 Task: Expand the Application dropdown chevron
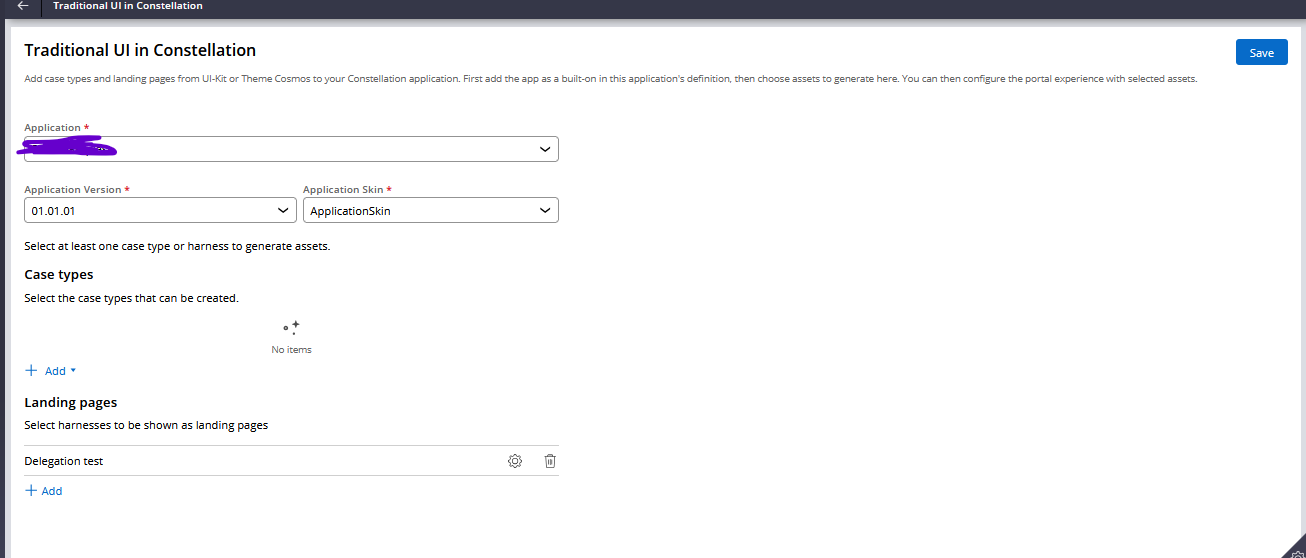(545, 149)
